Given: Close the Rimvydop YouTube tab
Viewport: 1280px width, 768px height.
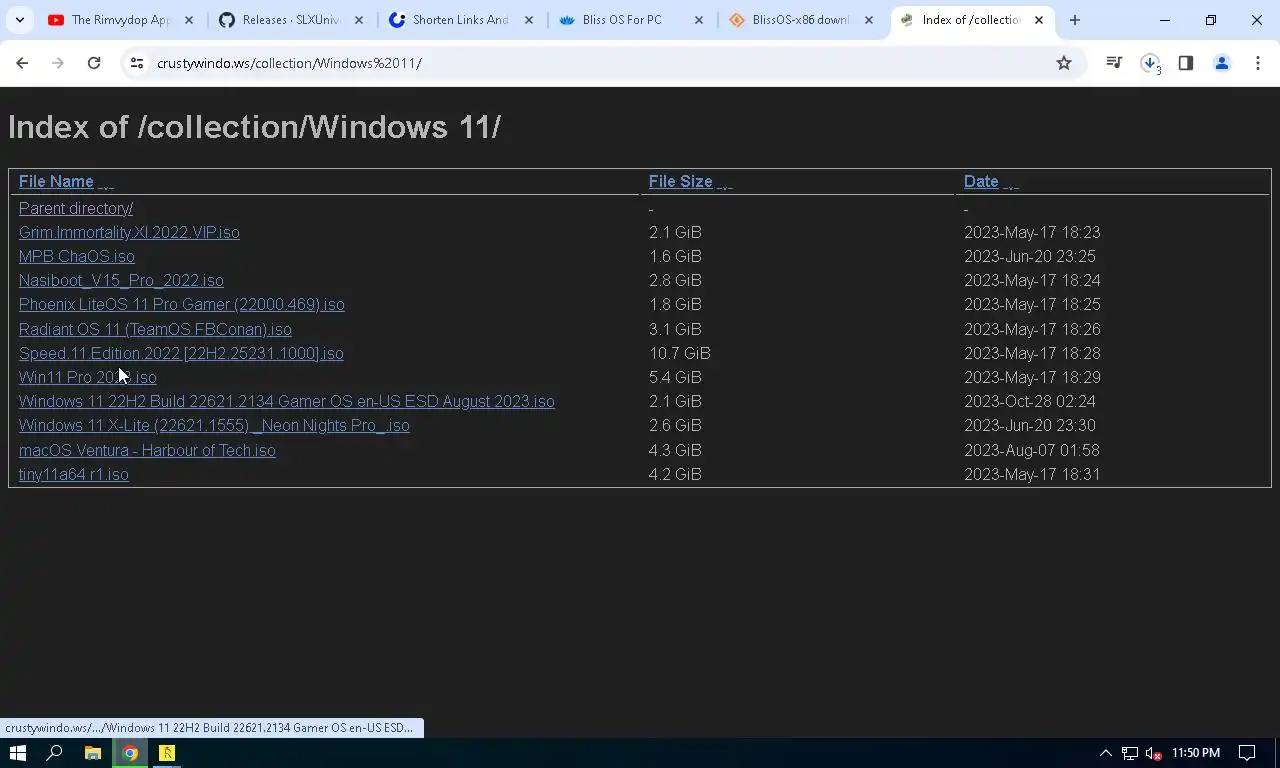Looking at the screenshot, I should click(x=189, y=20).
